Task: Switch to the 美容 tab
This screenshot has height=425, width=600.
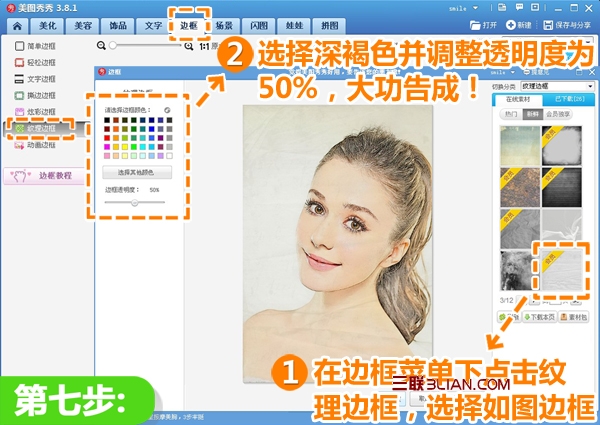Action: [83, 26]
